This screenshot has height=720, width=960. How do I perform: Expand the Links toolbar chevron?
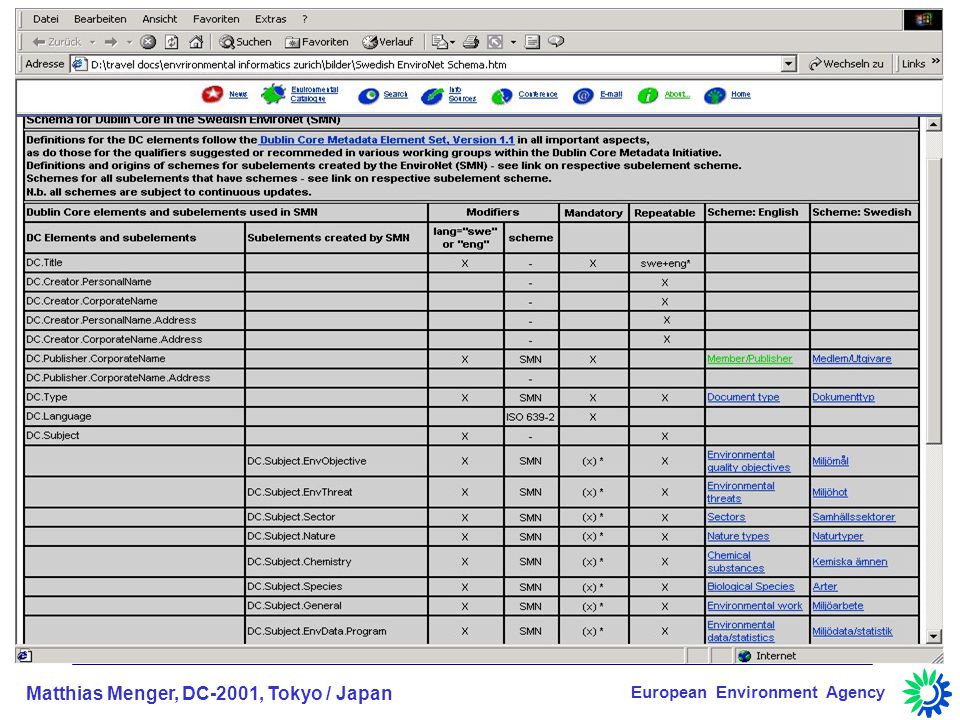point(936,61)
